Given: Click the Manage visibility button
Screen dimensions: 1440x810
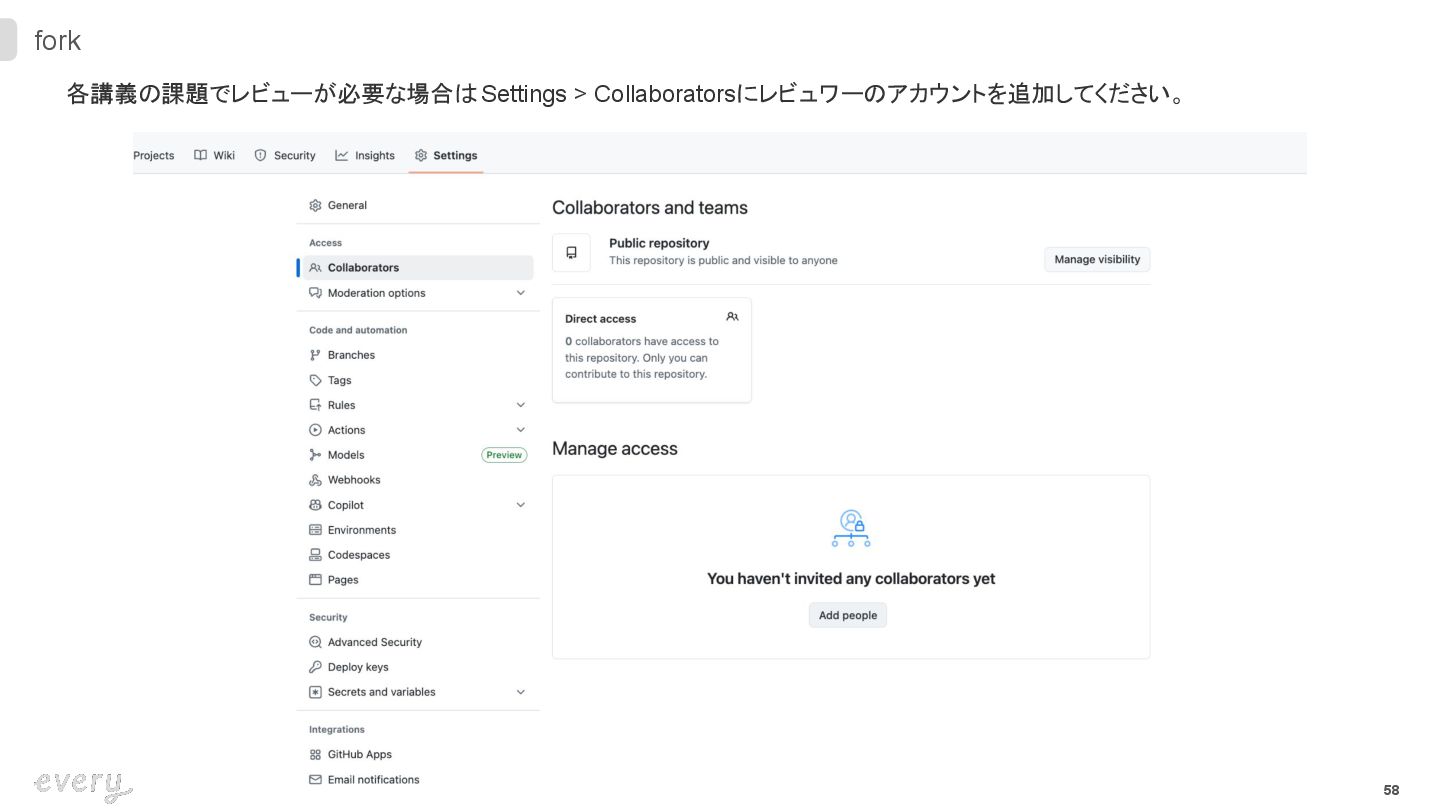Looking at the screenshot, I should coord(1097,260).
